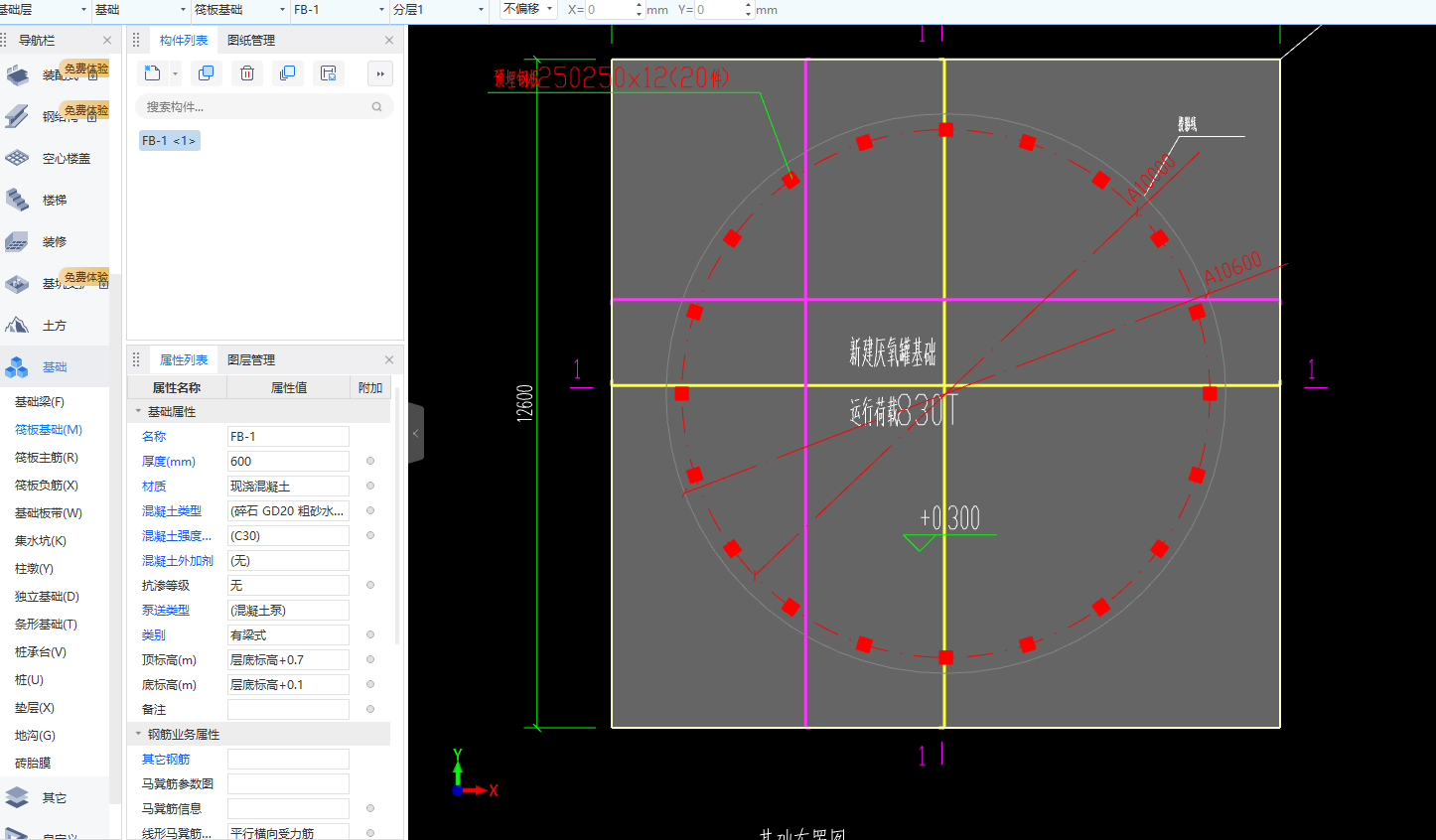The height and width of the screenshot is (840, 1436).
Task: Select 条形基础(T) in navigation list
Action: tap(46, 625)
